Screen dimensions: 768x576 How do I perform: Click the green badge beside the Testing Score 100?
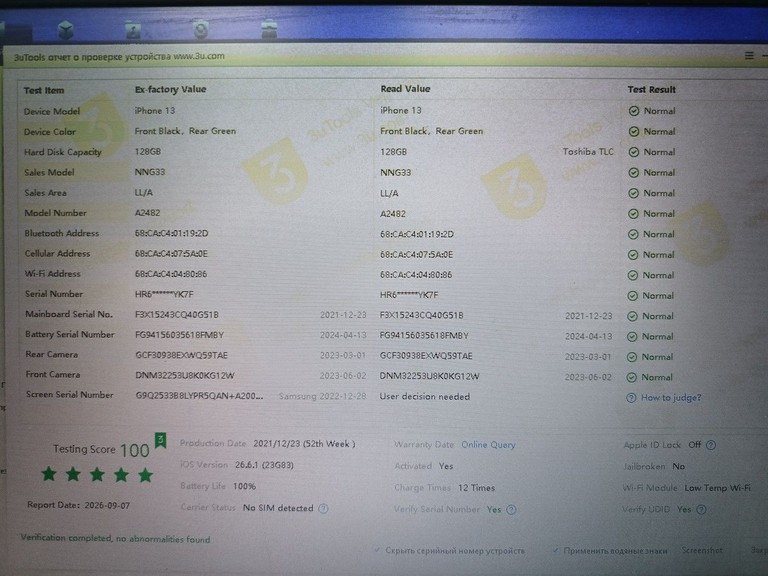click(x=161, y=440)
